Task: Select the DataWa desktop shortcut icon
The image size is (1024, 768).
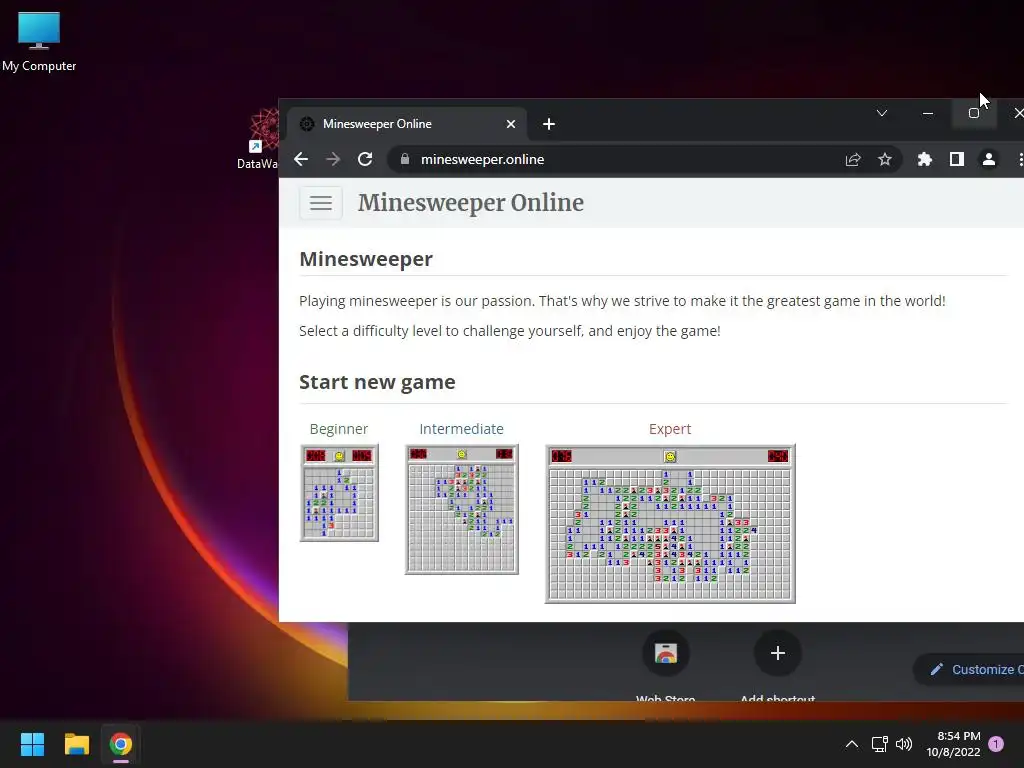Action: tap(259, 140)
